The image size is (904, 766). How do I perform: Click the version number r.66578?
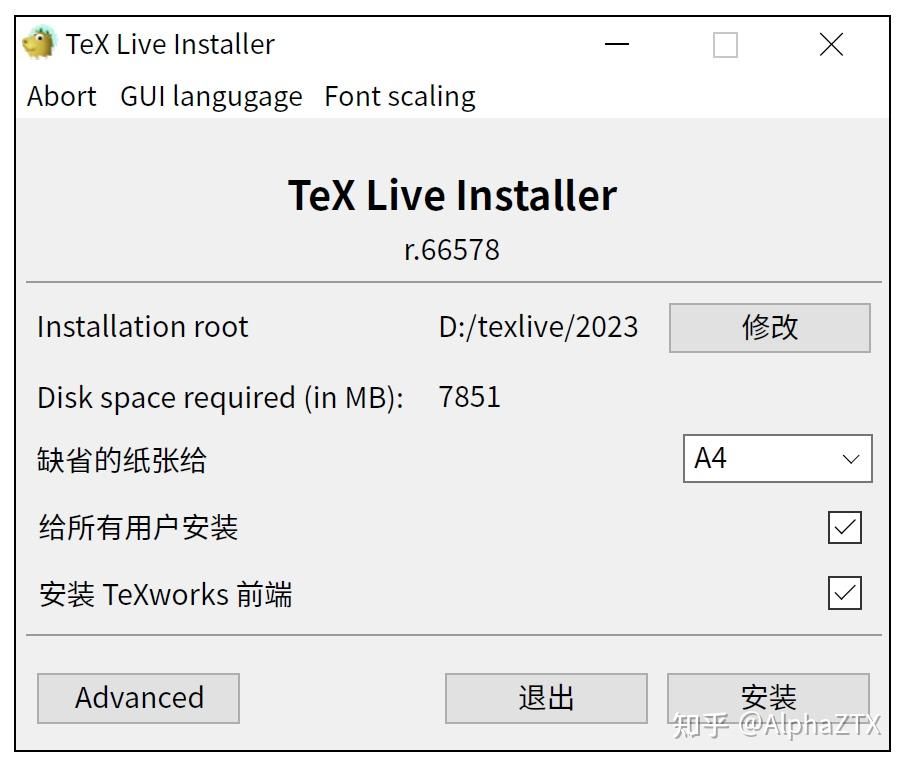(453, 249)
